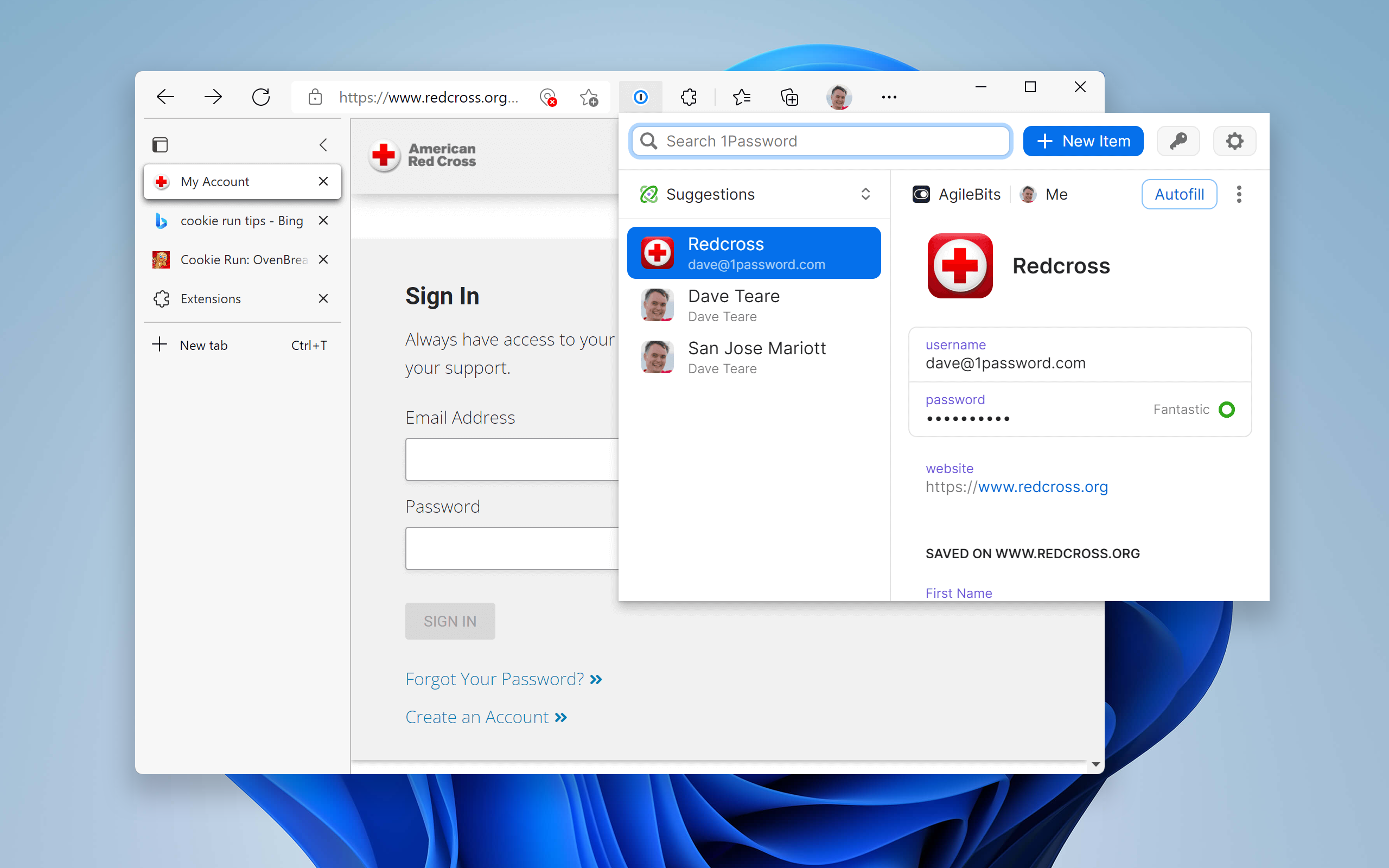1389x868 pixels.
Task: Click the Favorites star in the toolbar
Action: 741,97
